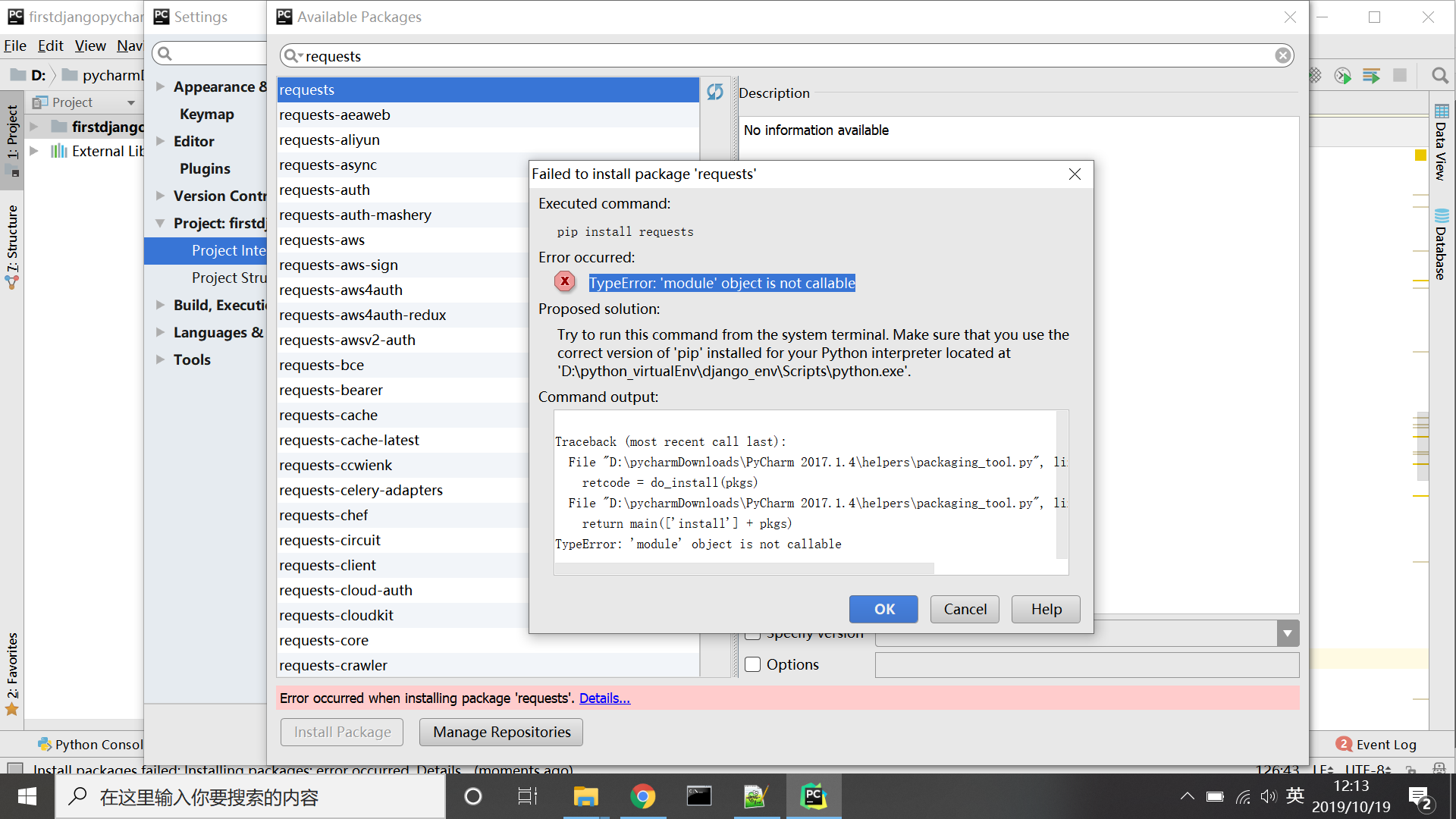Open the 7: Structure tool window tab
This screenshot has height=819, width=1456.
click(x=12, y=246)
